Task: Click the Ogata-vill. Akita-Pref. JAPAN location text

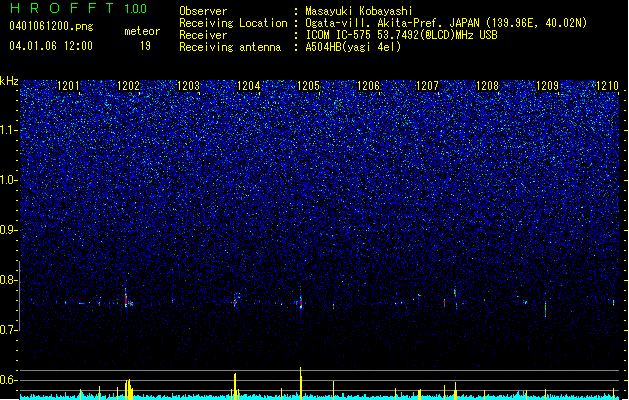Action: point(446,23)
